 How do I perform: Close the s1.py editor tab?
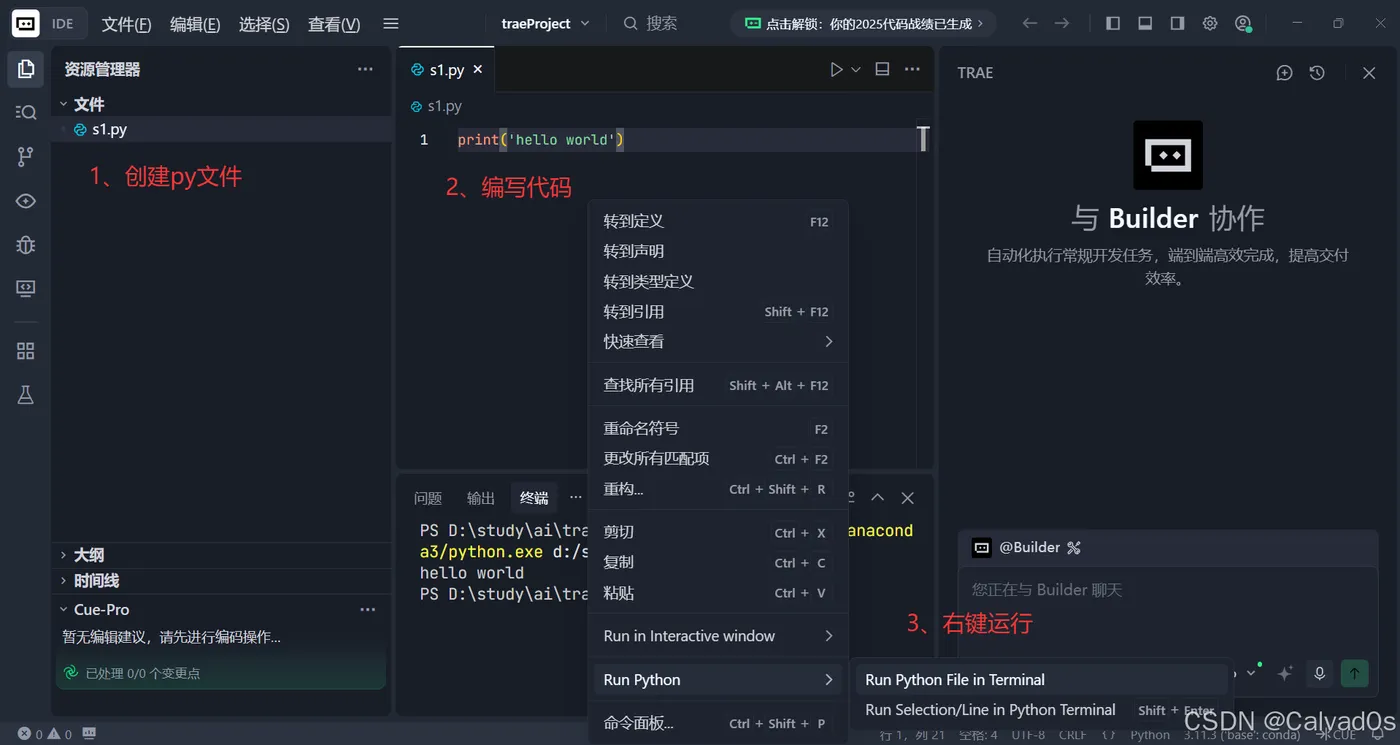point(478,70)
